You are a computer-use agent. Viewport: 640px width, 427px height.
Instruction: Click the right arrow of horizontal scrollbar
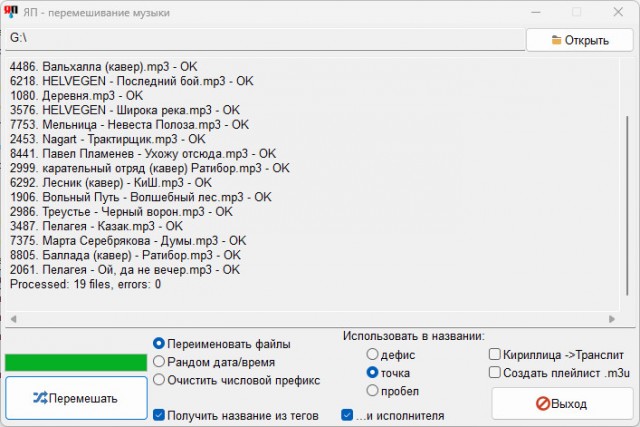tap(615, 320)
